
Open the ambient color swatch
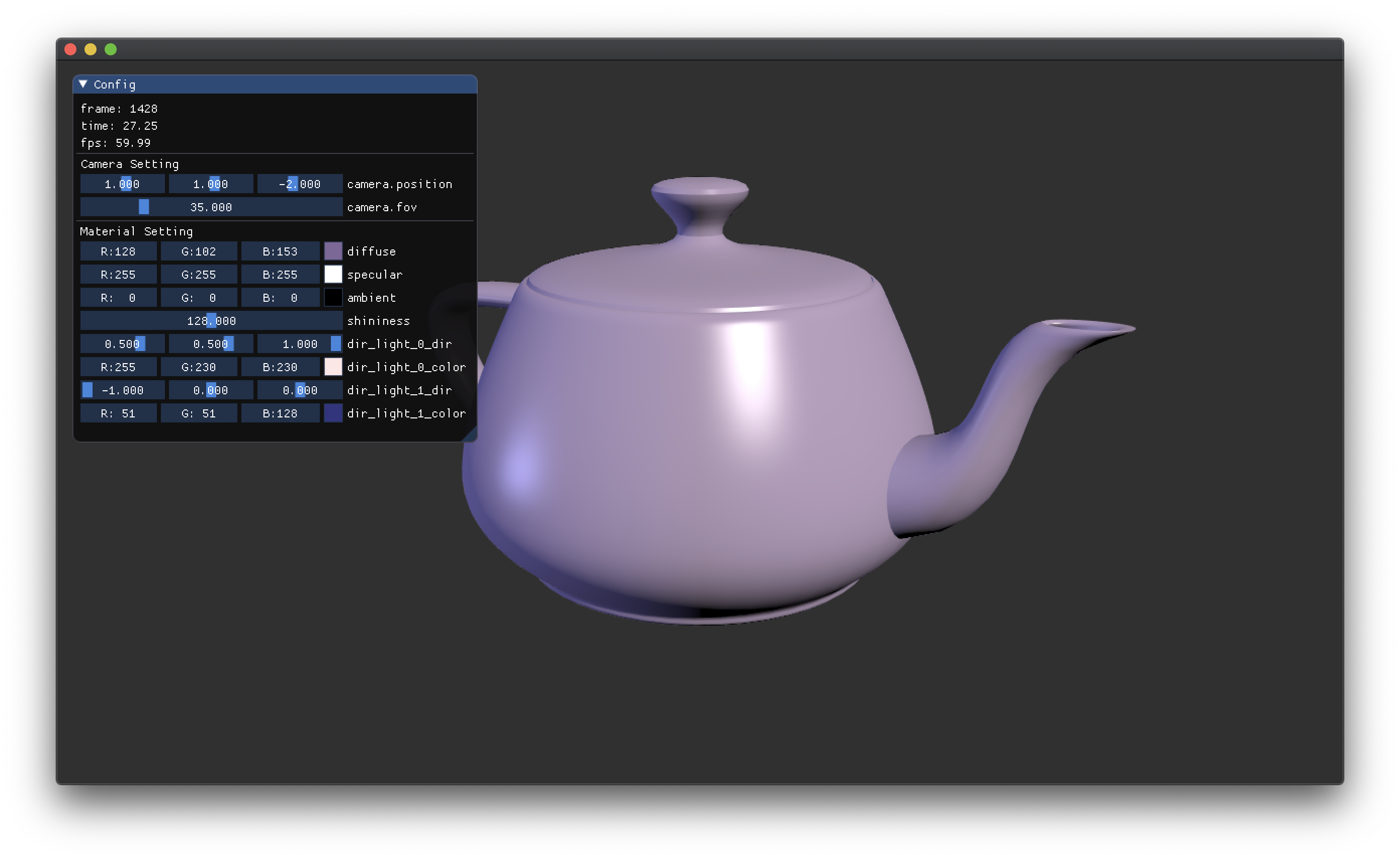pyautogui.click(x=333, y=298)
